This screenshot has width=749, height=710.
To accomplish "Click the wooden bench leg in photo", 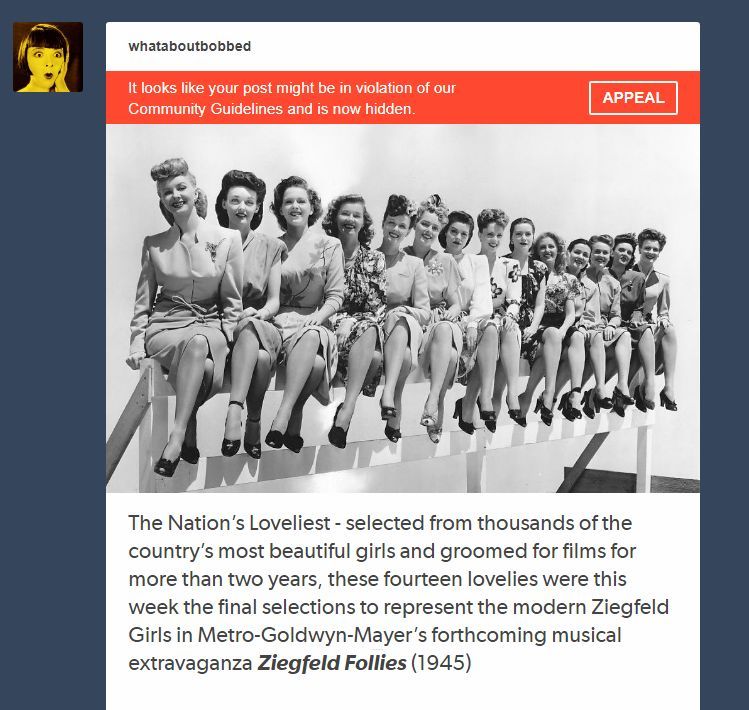I will (x=643, y=459).
